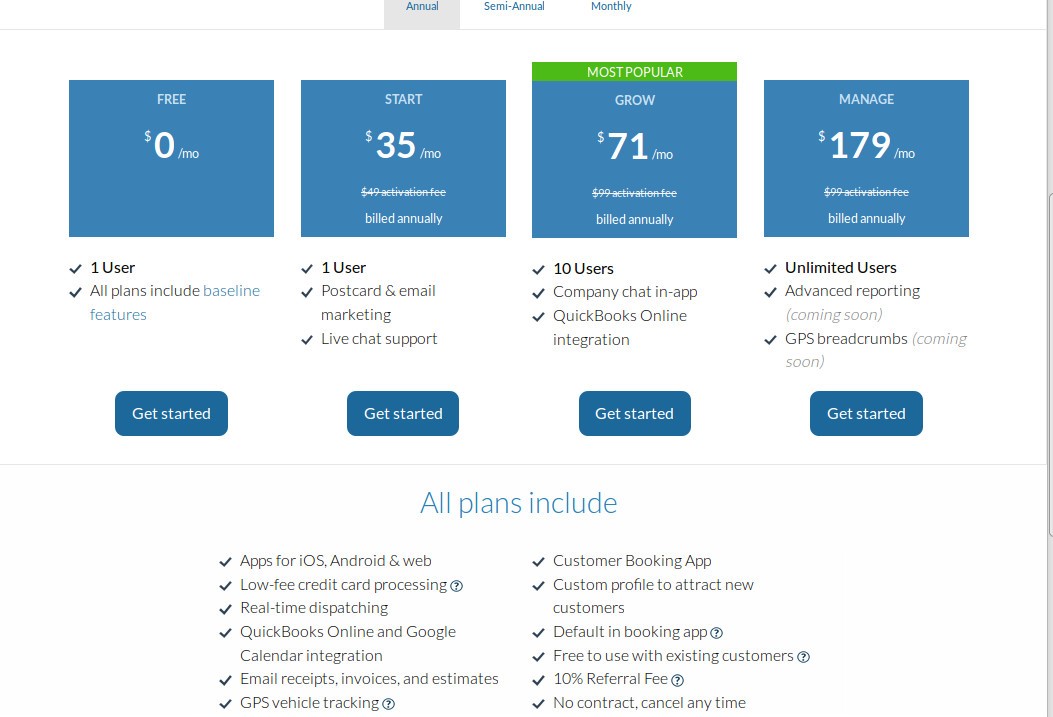Open help tooltip for Default in booking app
Viewport: 1053px width, 717px height.
click(x=716, y=633)
